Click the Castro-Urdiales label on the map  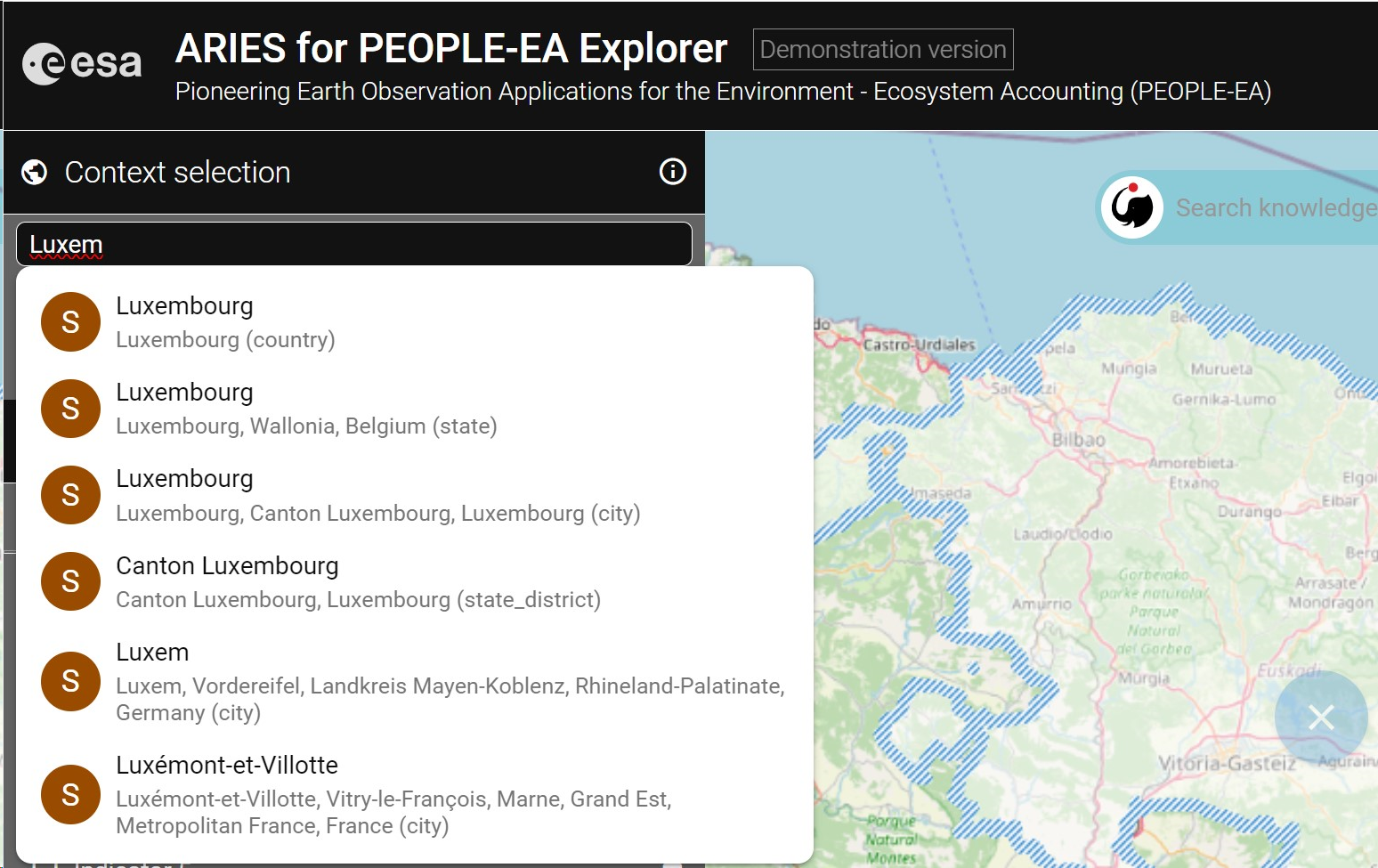(x=920, y=345)
